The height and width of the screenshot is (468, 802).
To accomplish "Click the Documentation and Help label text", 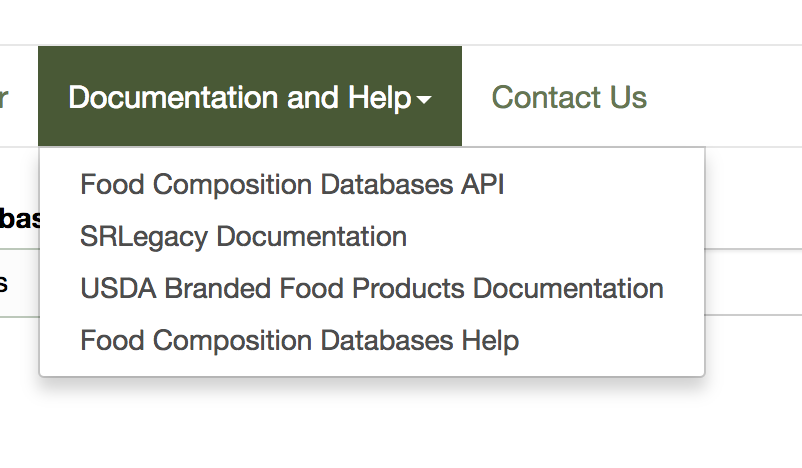I will point(240,97).
